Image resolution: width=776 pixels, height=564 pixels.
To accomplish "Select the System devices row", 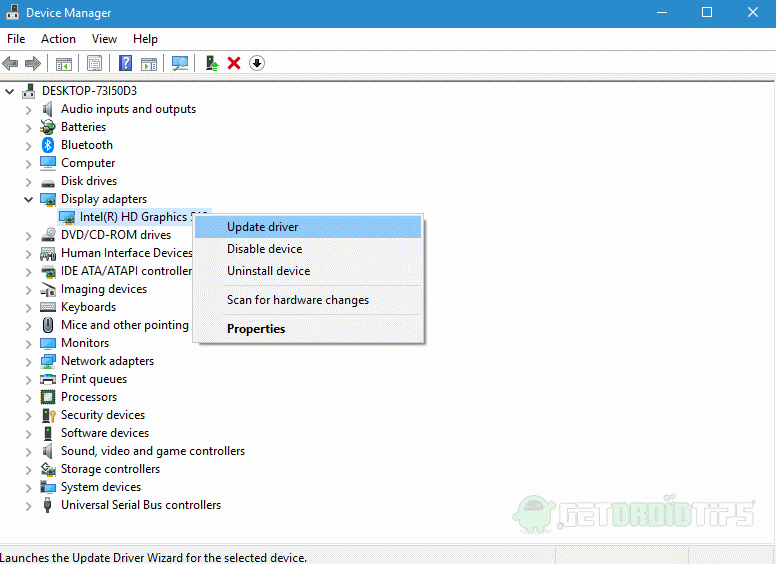I will click(x=101, y=487).
